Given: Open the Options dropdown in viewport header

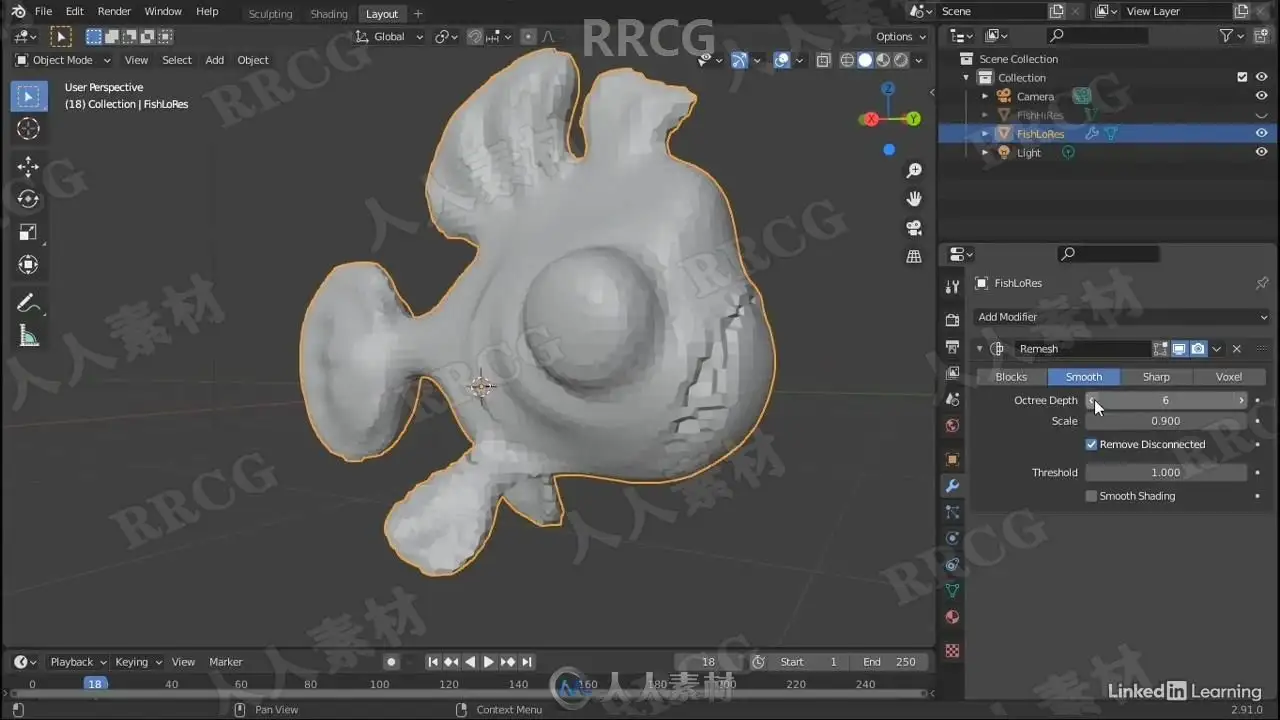Looking at the screenshot, I should pyautogui.click(x=900, y=37).
